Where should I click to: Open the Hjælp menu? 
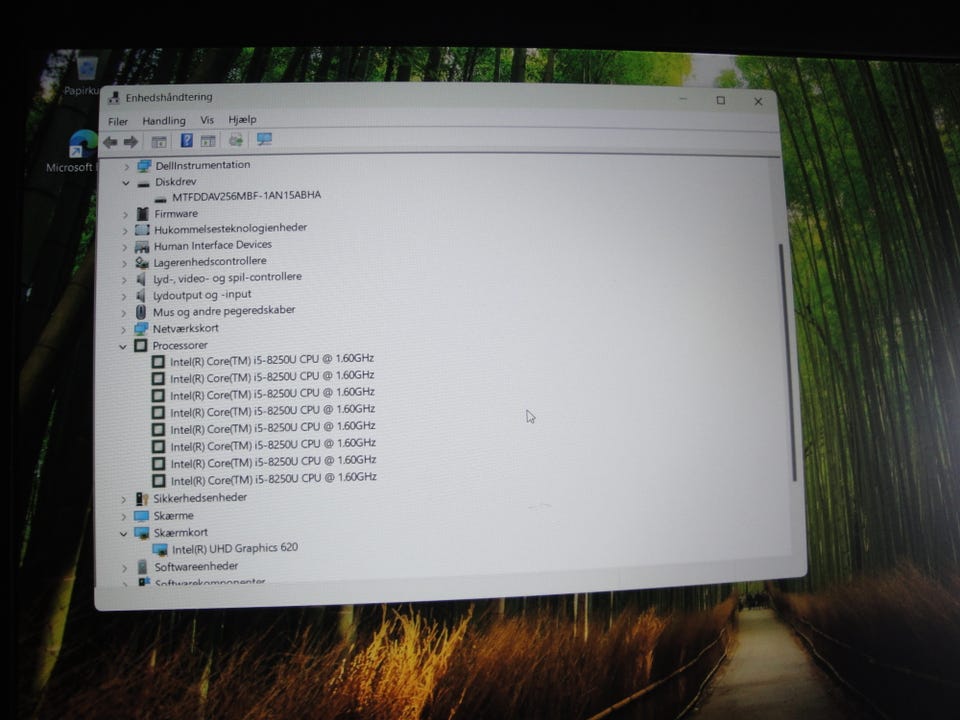(x=242, y=120)
